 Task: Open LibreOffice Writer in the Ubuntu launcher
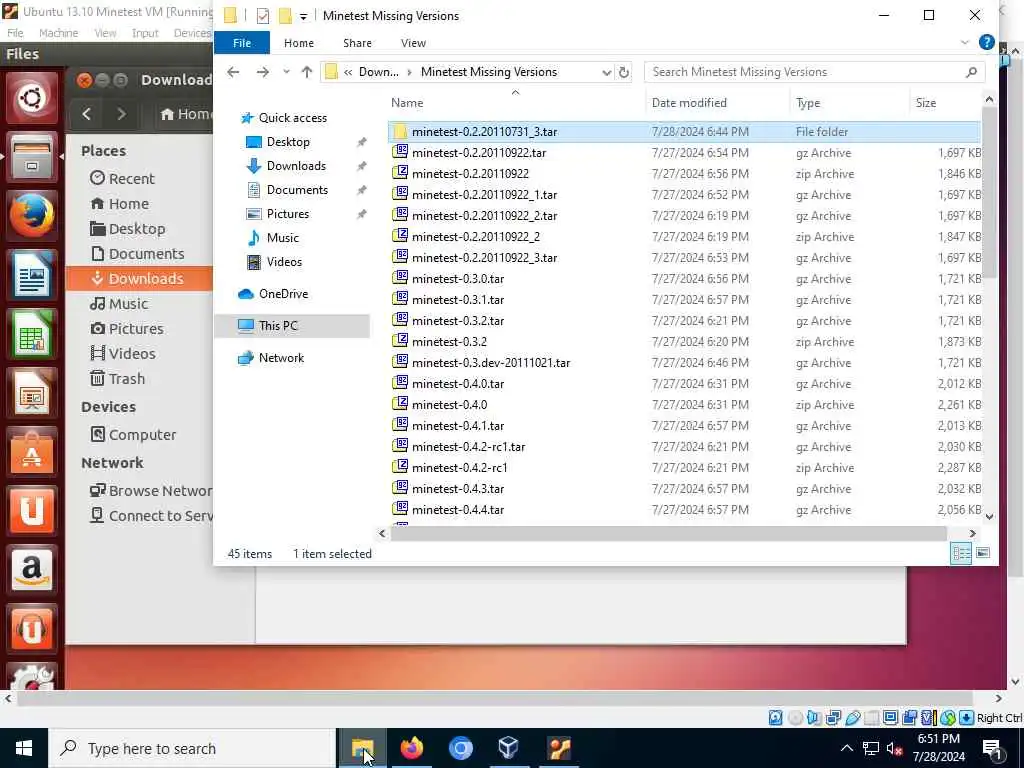pyautogui.click(x=31, y=275)
